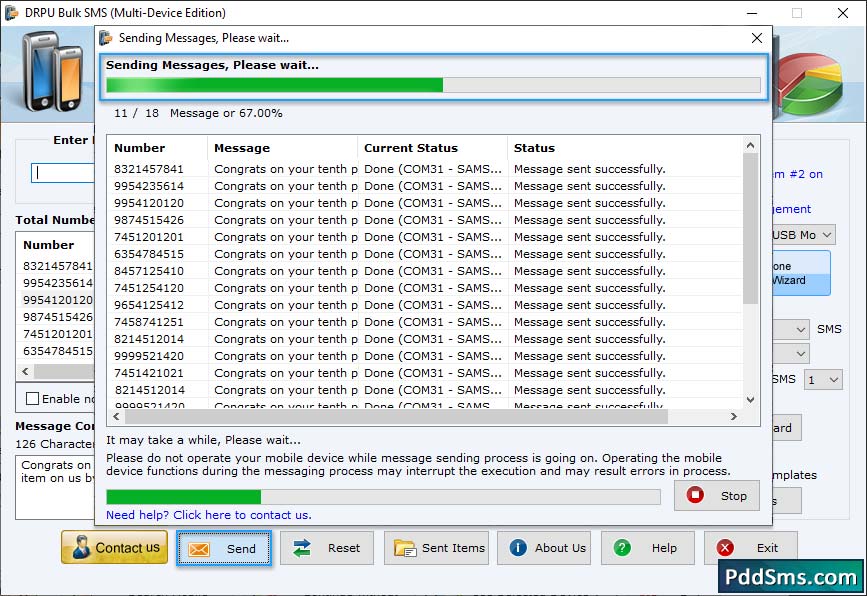Image resolution: width=867 pixels, height=596 pixels.
Task: Click the top sending progress bar
Action: pos(433,85)
